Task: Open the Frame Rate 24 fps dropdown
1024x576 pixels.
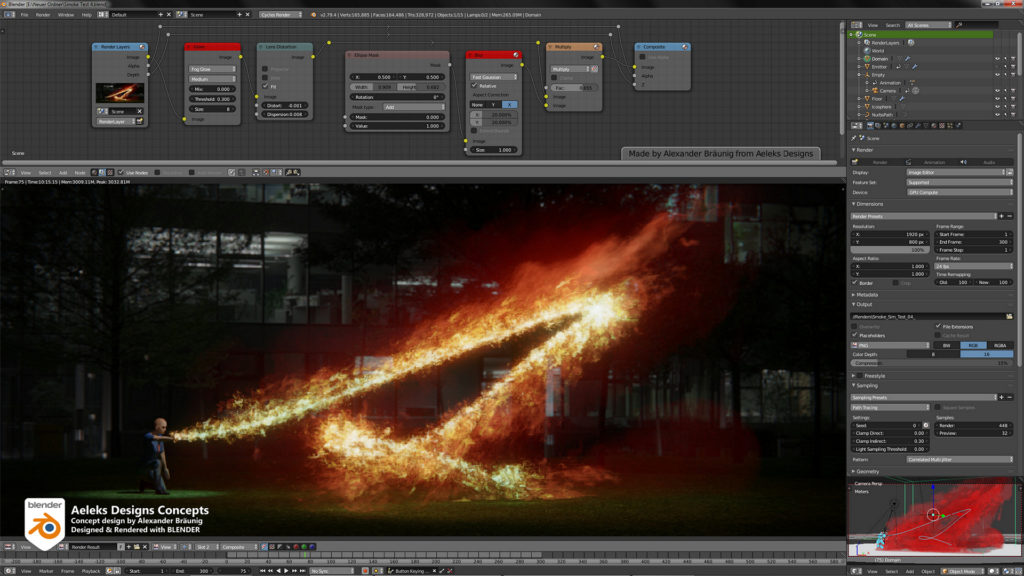Action: 974,266
